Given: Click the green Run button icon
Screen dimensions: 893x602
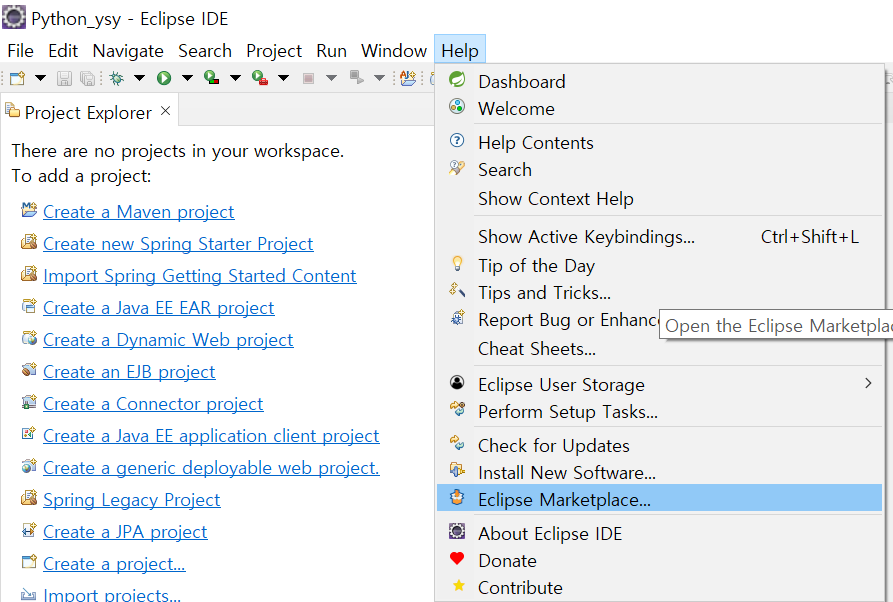Looking at the screenshot, I should (x=164, y=78).
